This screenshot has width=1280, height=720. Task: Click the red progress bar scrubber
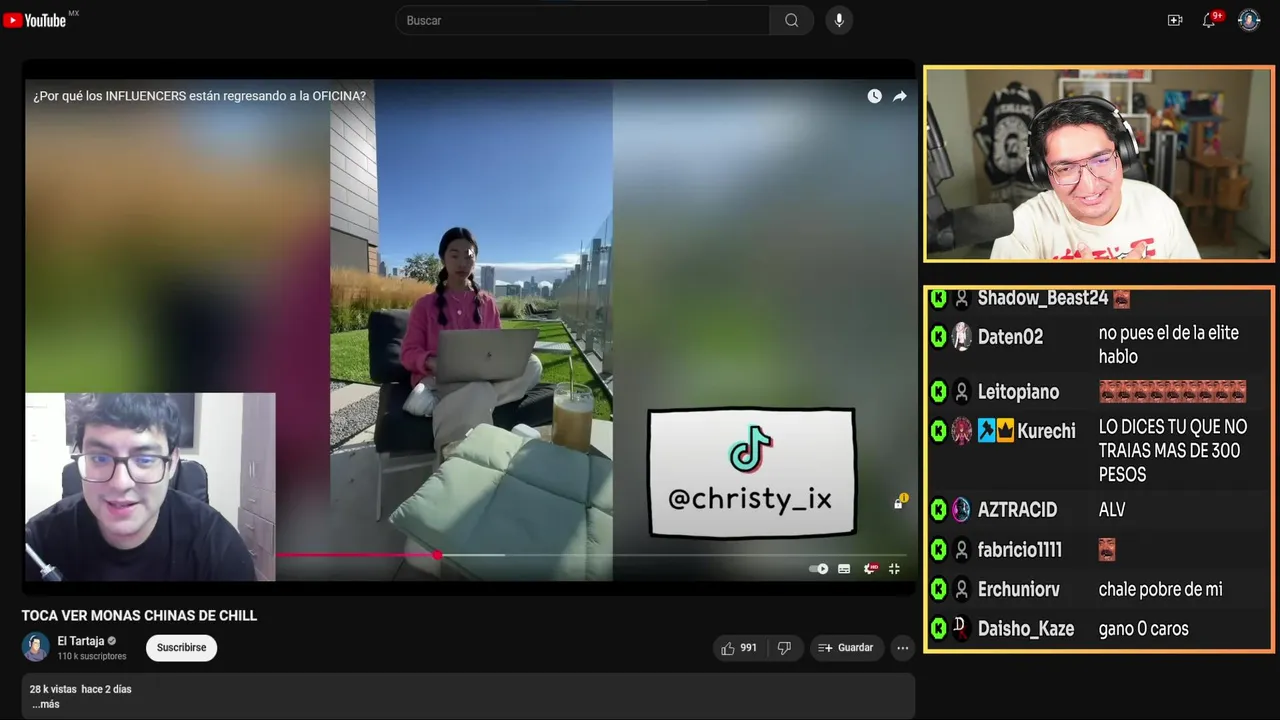pyautogui.click(x=437, y=554)
